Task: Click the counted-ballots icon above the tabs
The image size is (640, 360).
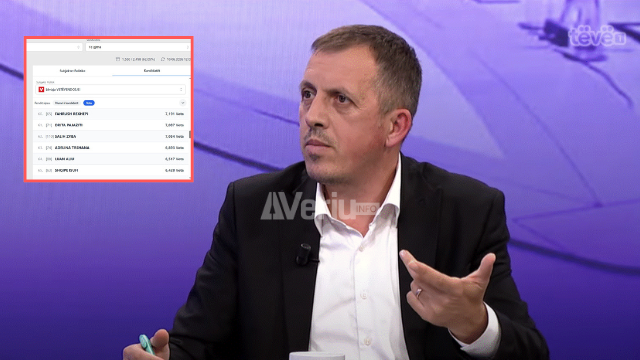Action: 118,59
